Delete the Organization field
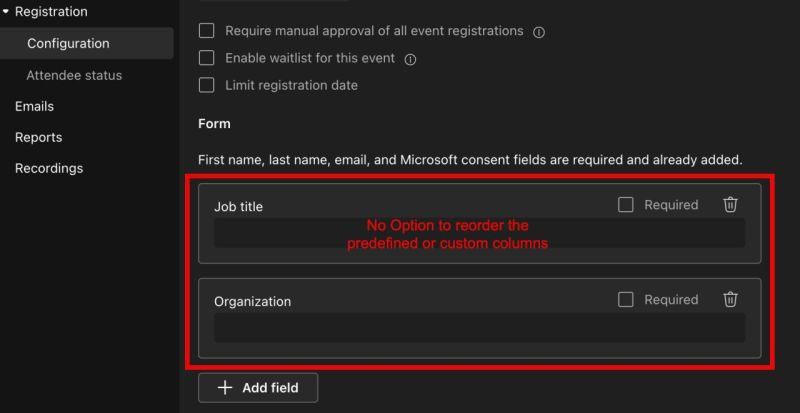The width and height of the screenshot is (800, 413). [x=730, y=299]
